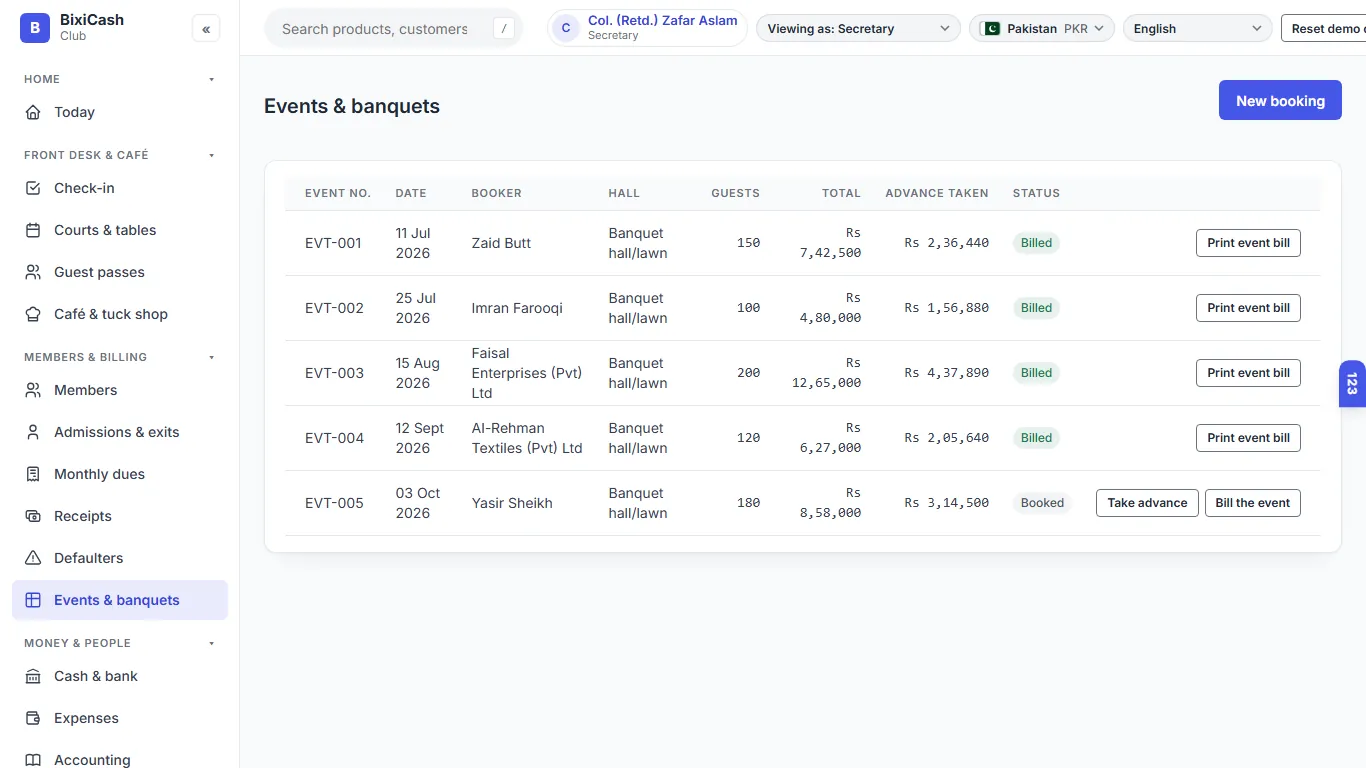
Task: Collapse the sidebar with the chevron button
Action: click(x=206, y=29)
